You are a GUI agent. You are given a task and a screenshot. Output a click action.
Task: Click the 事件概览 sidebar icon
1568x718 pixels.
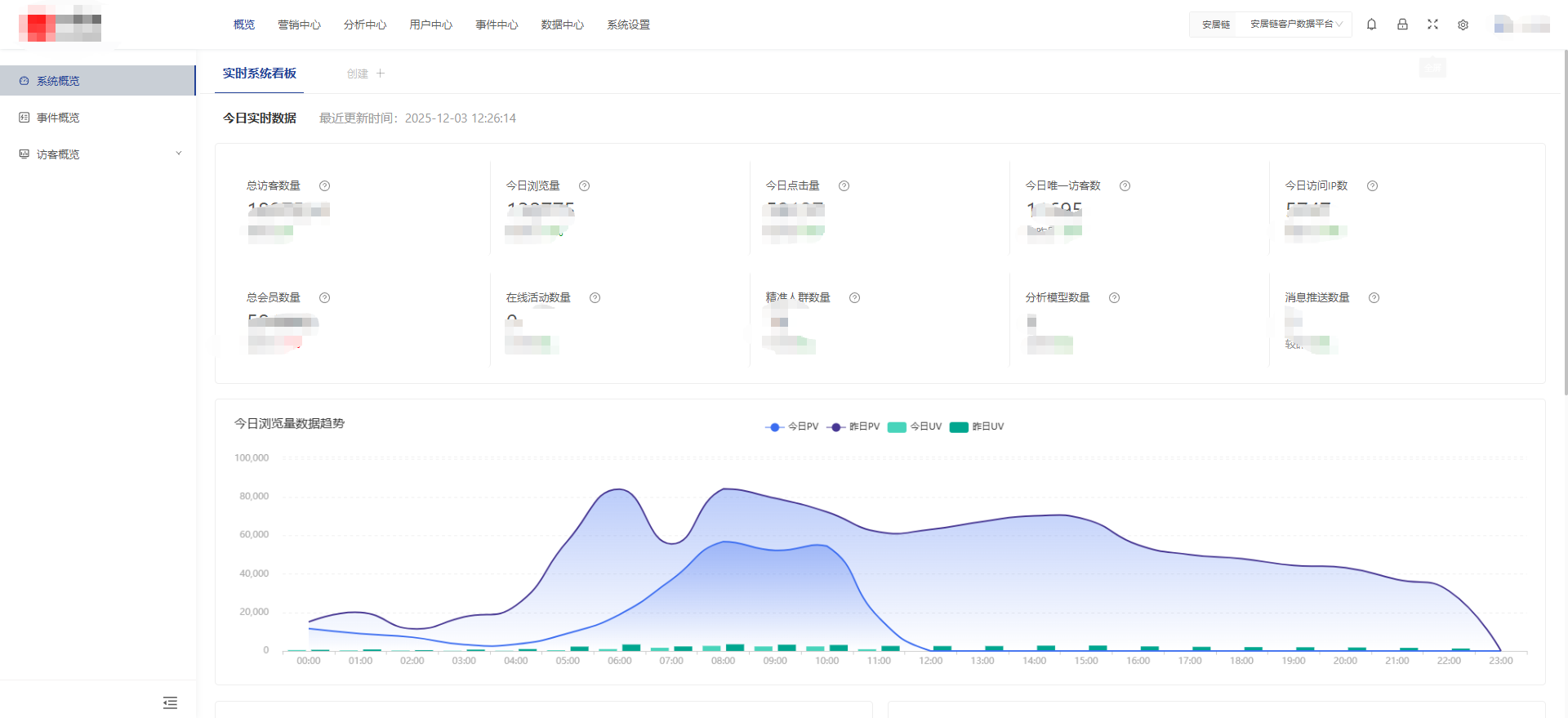(x=24, y=118)
